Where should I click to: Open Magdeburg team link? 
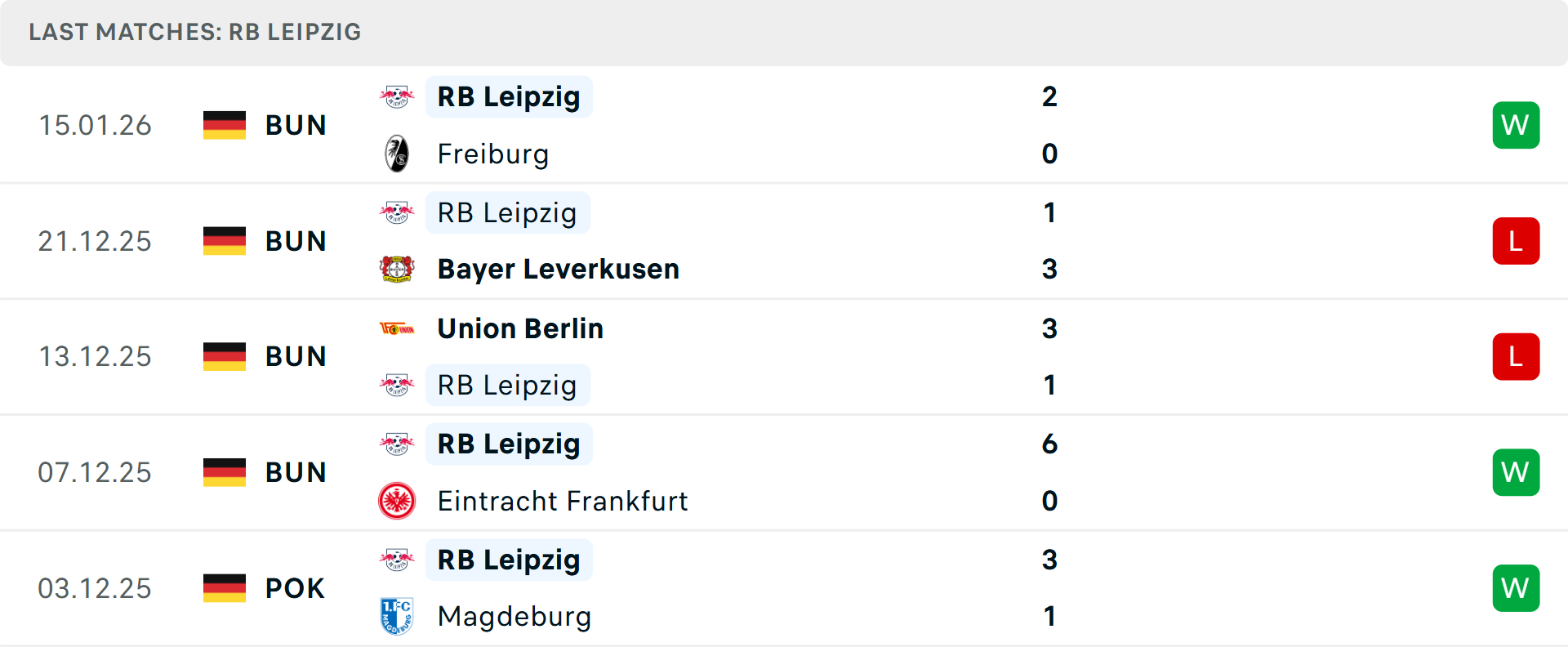pos(514,616)
